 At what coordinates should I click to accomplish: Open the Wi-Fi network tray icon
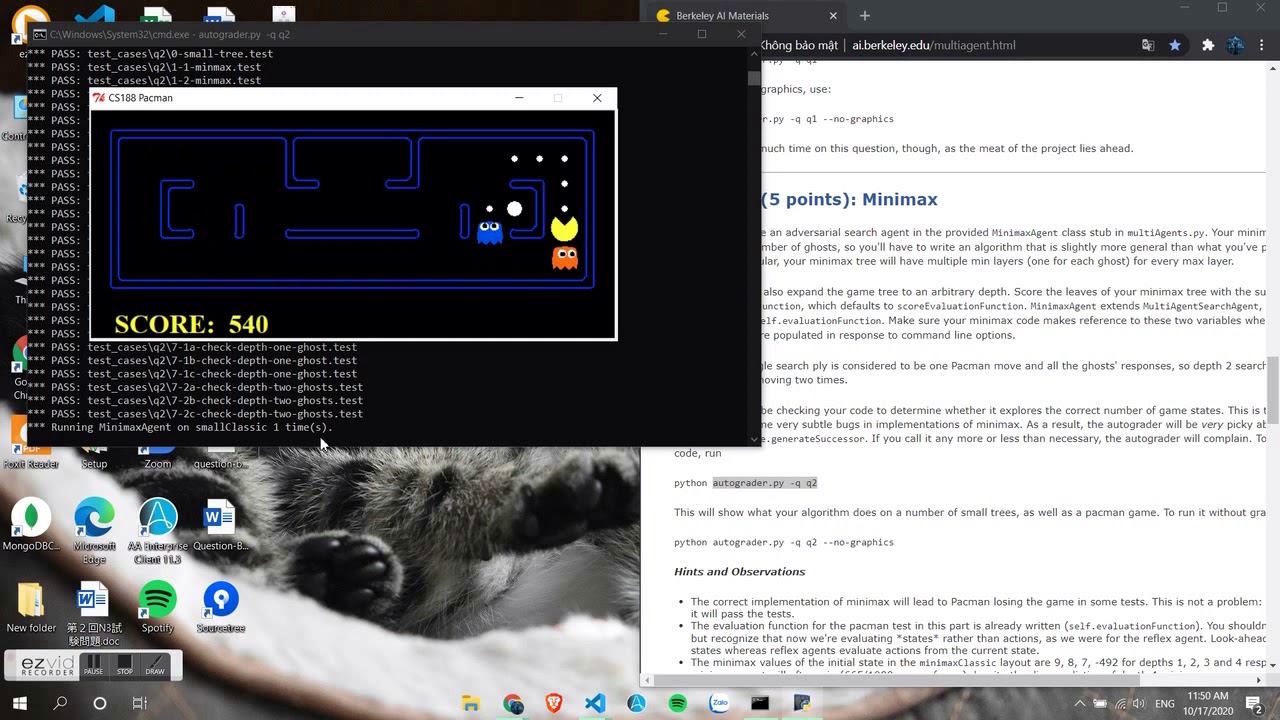pyautogui.click(x=1120, y=704)
